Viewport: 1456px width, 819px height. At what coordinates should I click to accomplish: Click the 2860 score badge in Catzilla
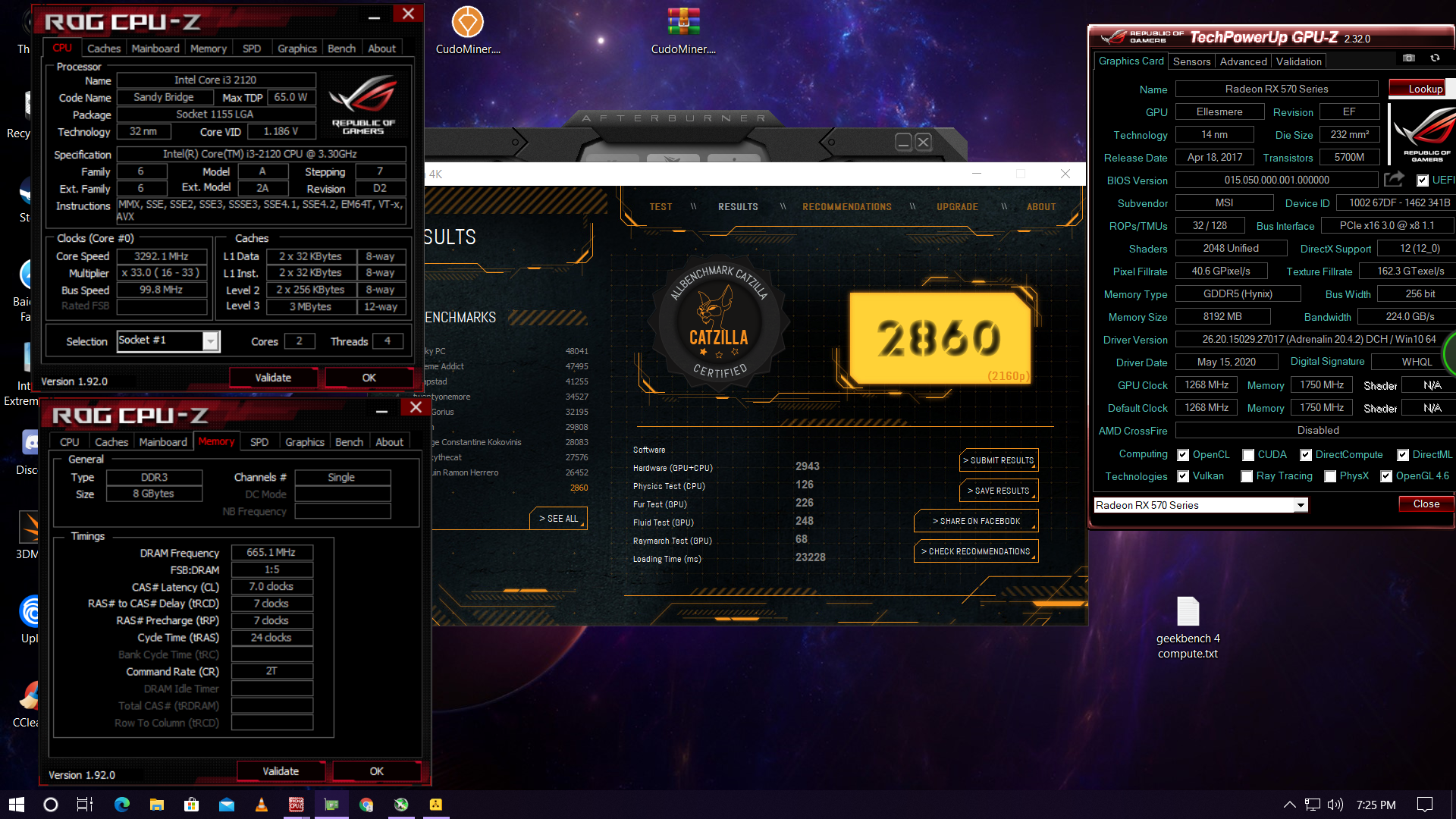pos(940,338)
